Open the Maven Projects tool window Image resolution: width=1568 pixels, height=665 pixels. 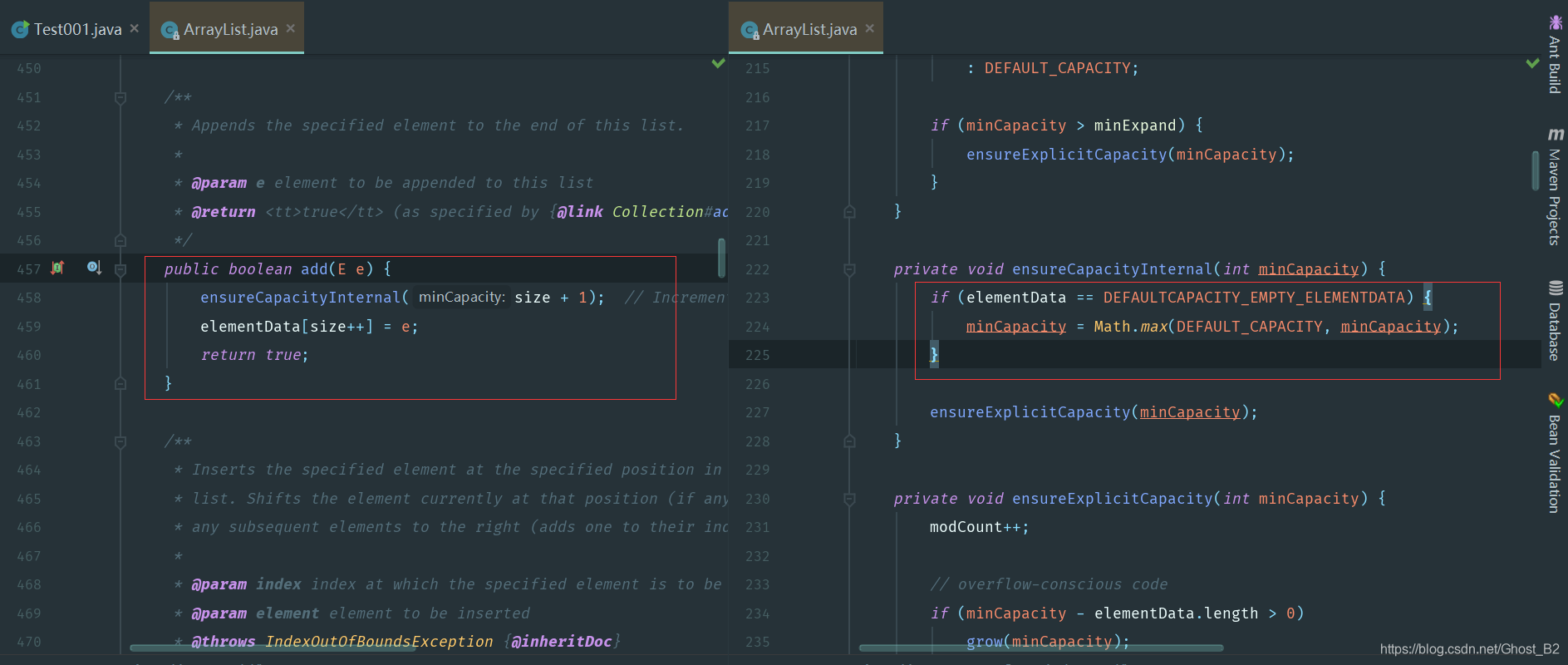pos(1555,186)
